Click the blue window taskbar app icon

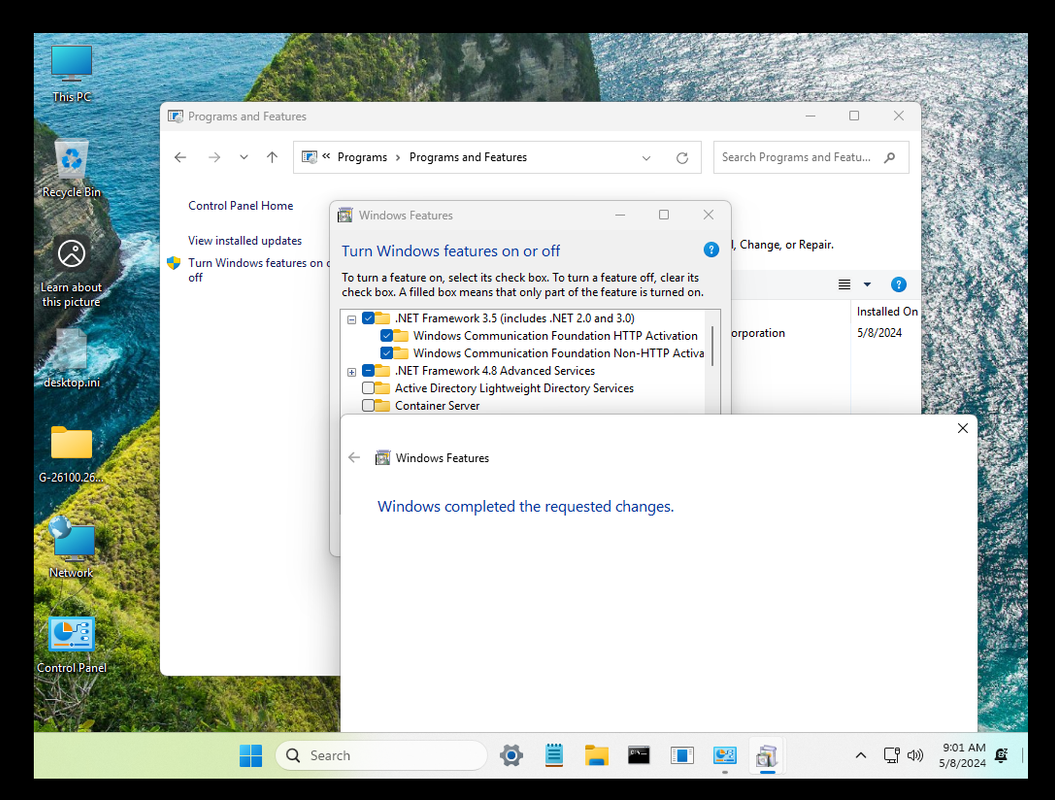(x=682, y=756)
